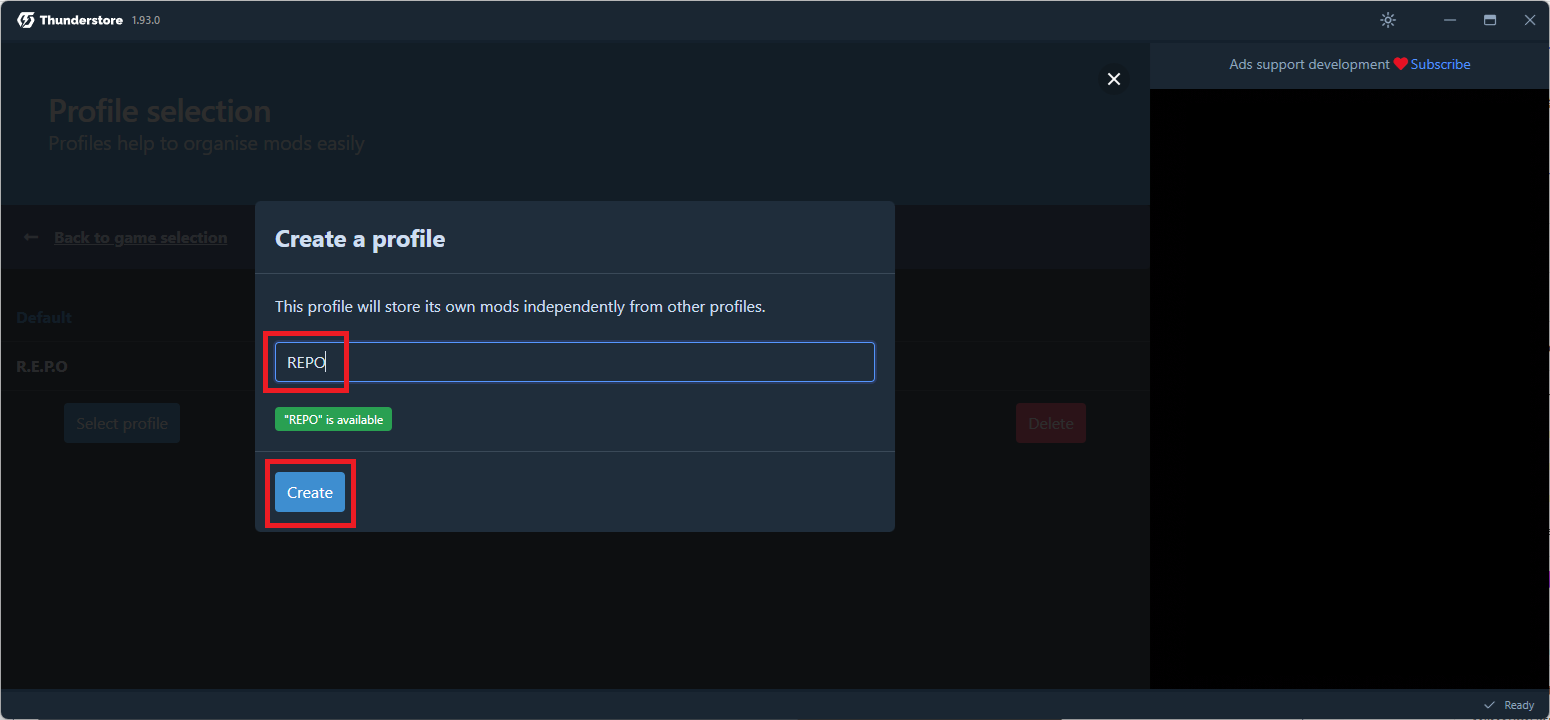Click the Ads support development text
Viewport: 1550px width, 720px height.
click(x=1309, y=64)
